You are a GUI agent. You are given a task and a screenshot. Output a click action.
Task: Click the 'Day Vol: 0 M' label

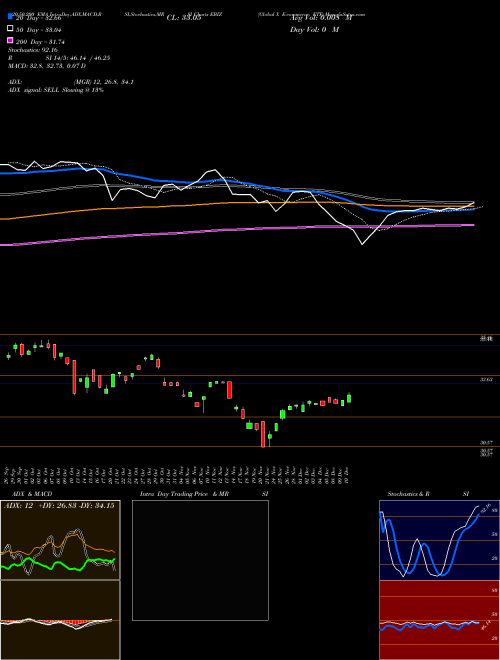314,30
